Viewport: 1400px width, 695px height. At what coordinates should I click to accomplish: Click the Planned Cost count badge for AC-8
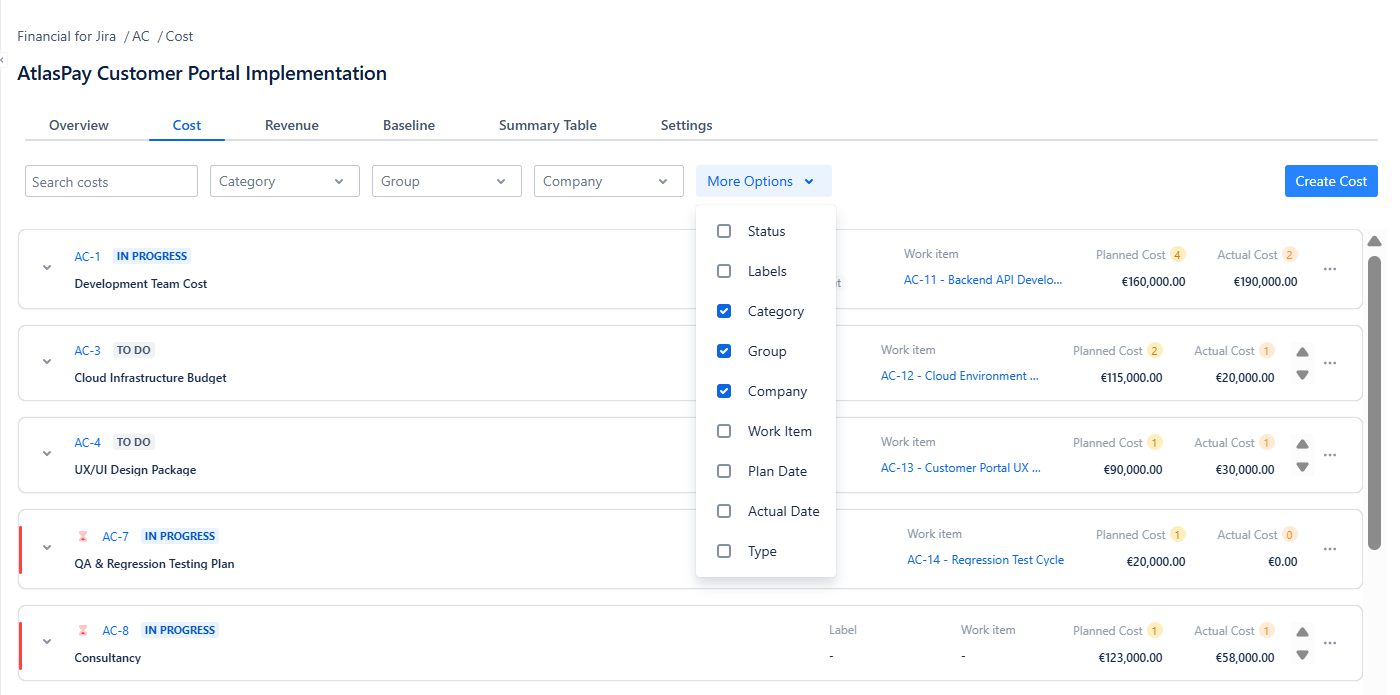click(x=1155, y=631)
